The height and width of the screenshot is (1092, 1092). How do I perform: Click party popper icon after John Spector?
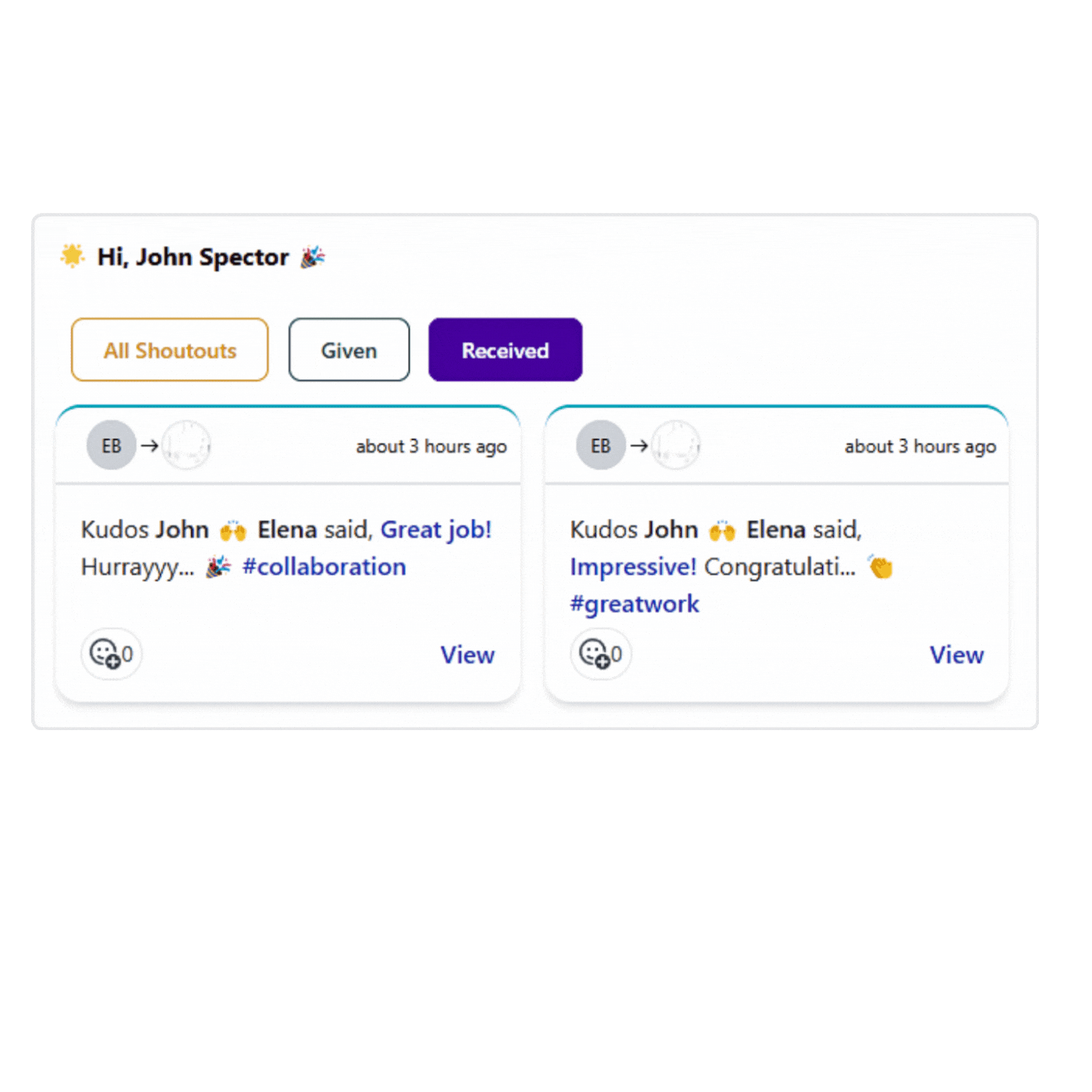(313, 257)
